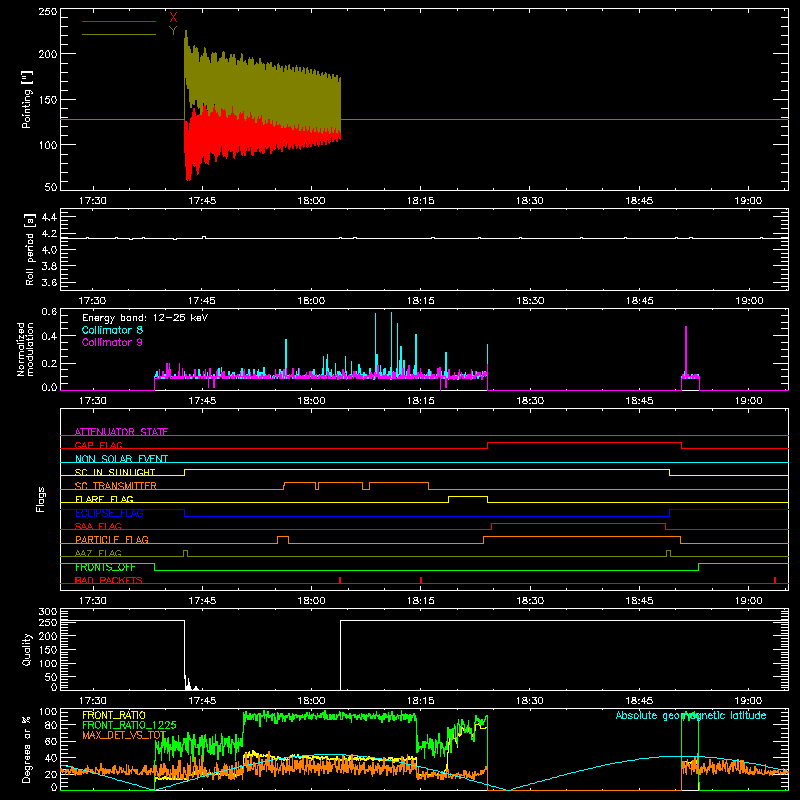Image resolution: width=800 pixels, height=800 pixels.
Task: Click the magenta modulation spike near 18:52
Action: click(686, 350)
